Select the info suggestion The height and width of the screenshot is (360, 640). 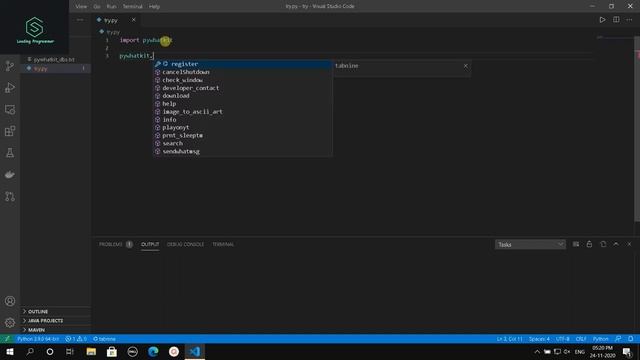(x=243, y=120)
